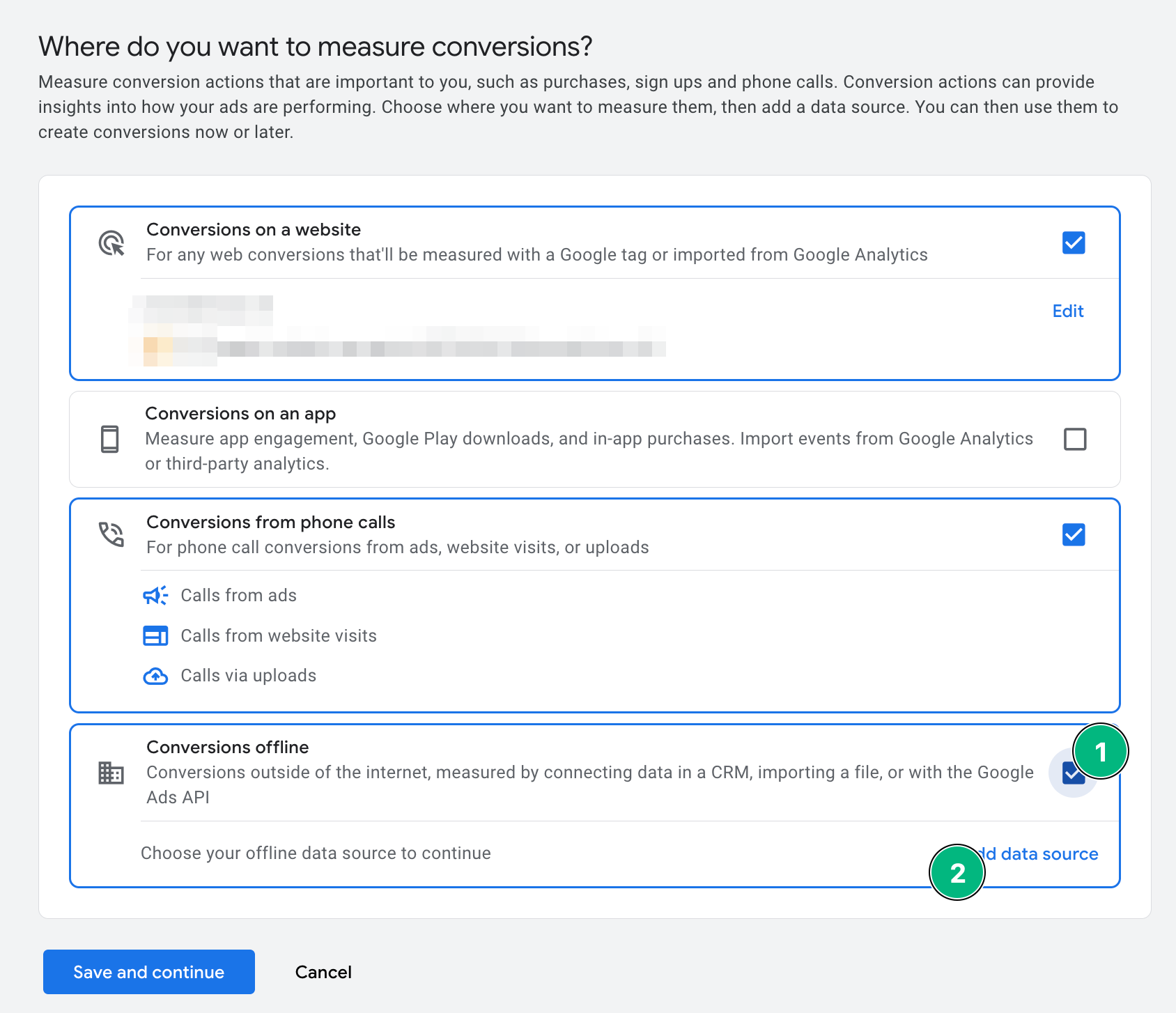1176x1013 pixels.
Task: Click the phone call conversions icon
Action: (x=110, y=534)
